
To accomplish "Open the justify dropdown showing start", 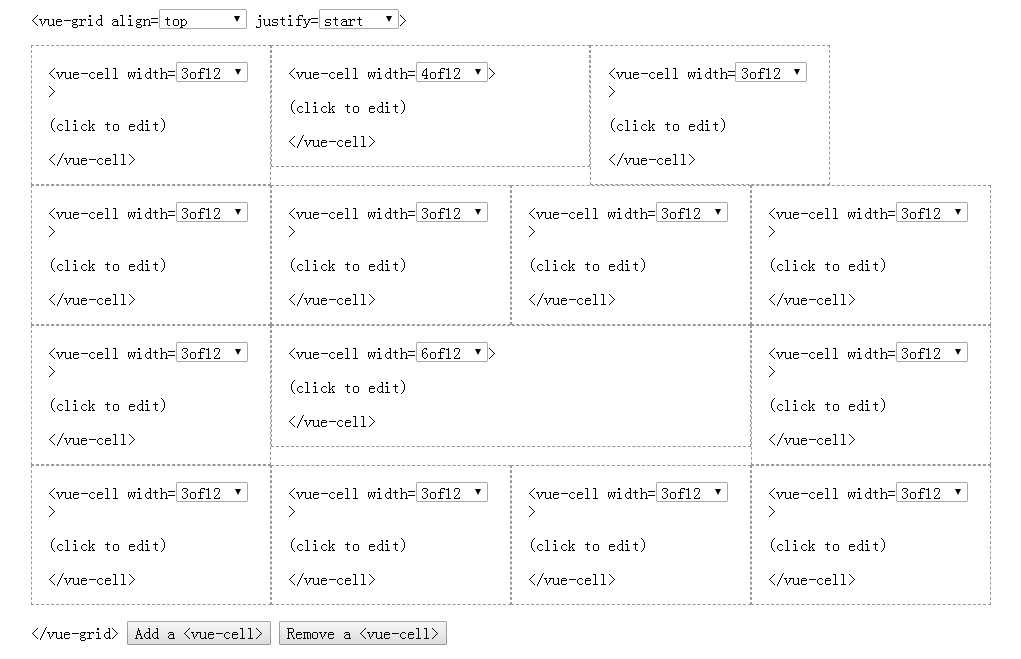I will (x=358, y=18).
